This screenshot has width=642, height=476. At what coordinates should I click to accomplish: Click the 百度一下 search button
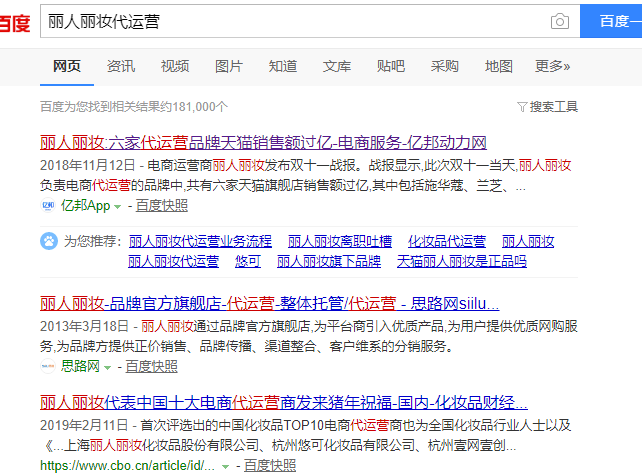[x=611, y=21]
